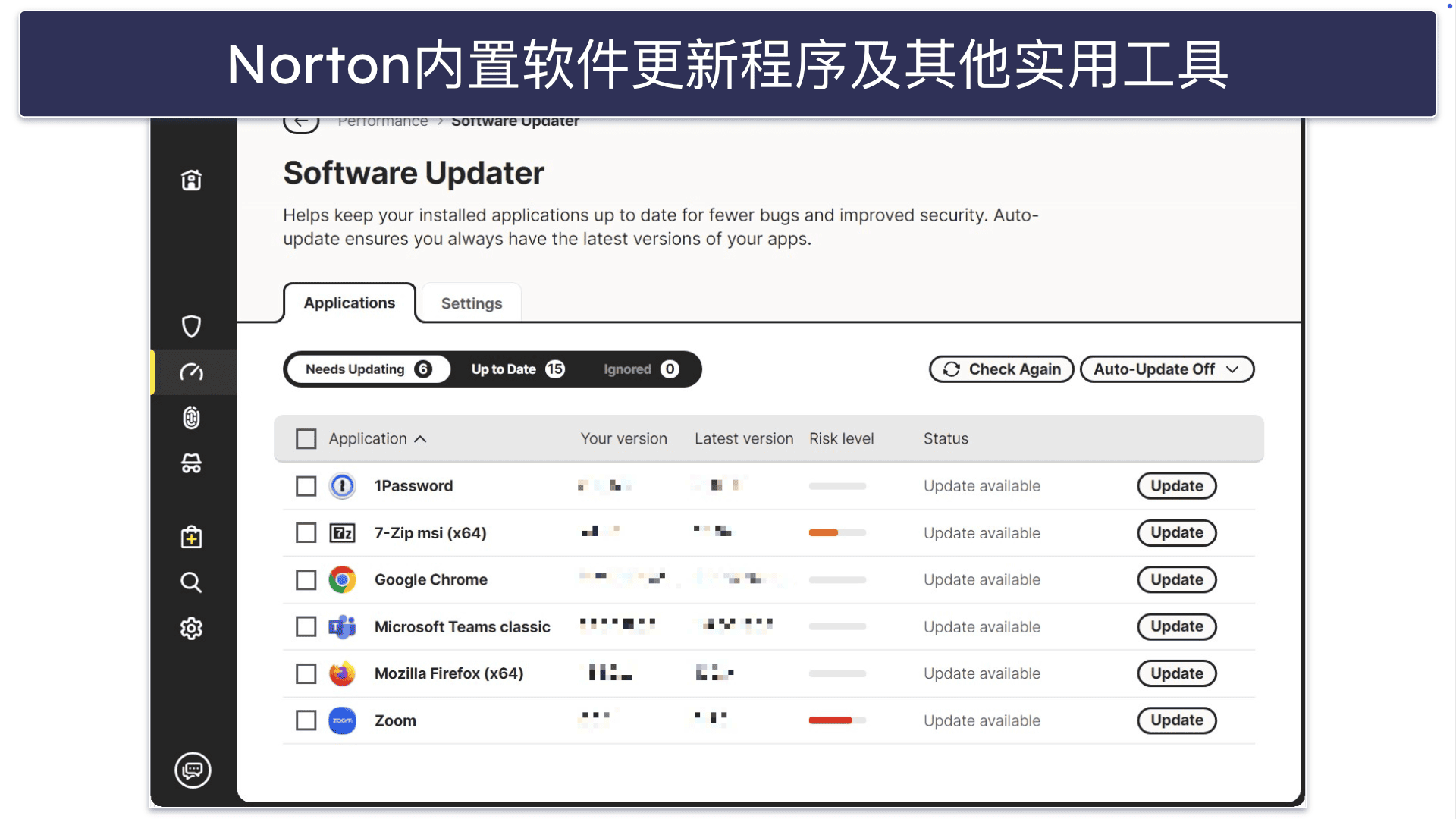1456x819 pixels.
Task: Click the 7-Zip app icon
Action: pyautogui.click(x=342, y=533)
